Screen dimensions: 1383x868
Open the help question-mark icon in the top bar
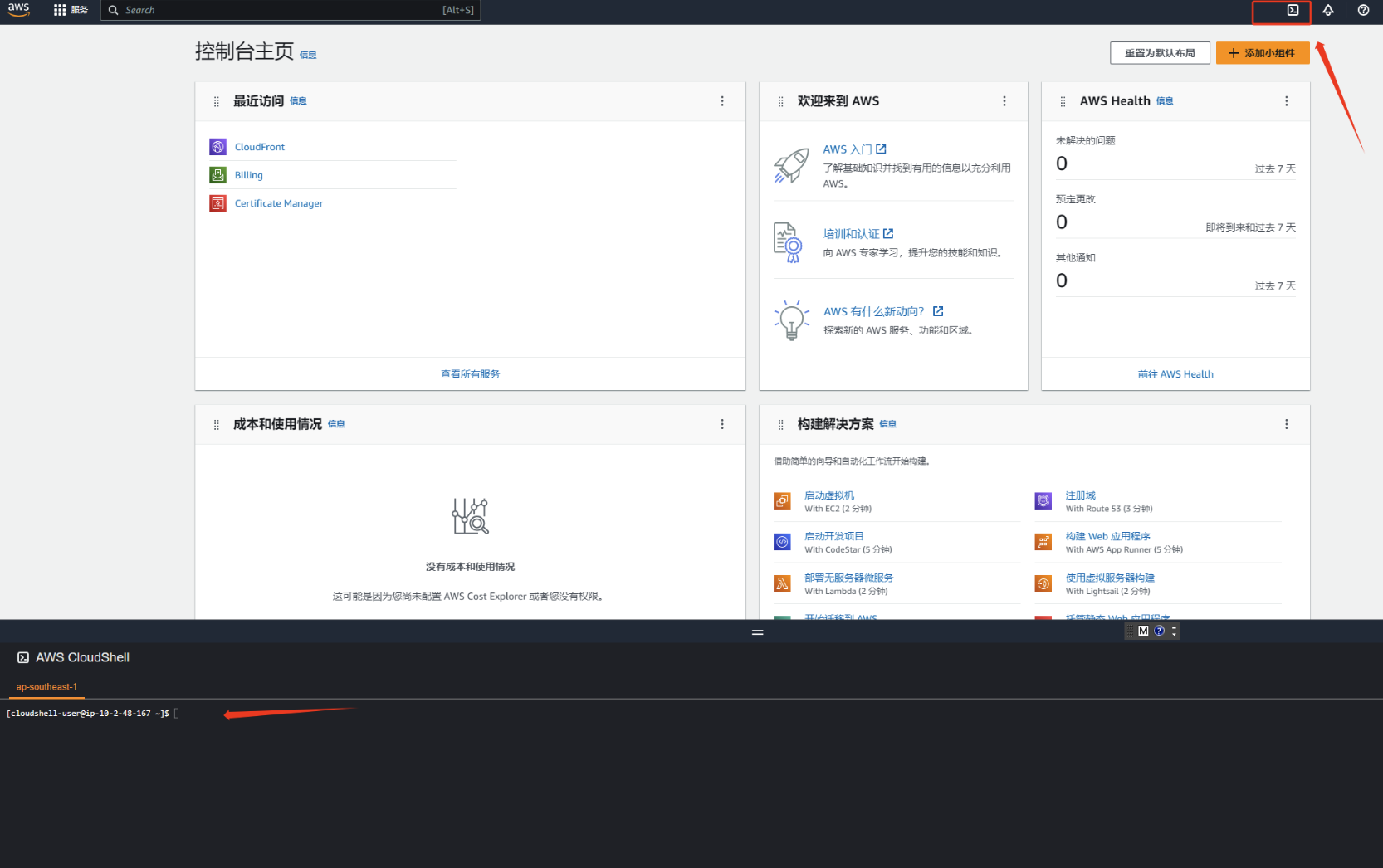pos(1363,10)
